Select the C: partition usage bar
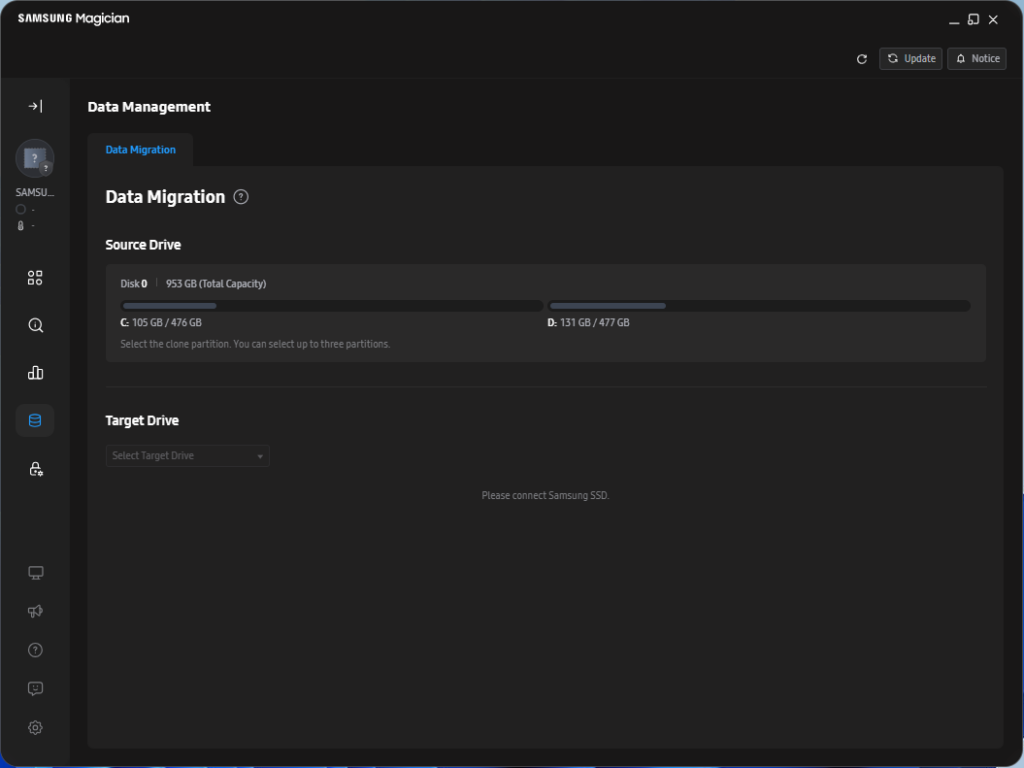This screenshot has height=768, width=1024. point(331,306)
